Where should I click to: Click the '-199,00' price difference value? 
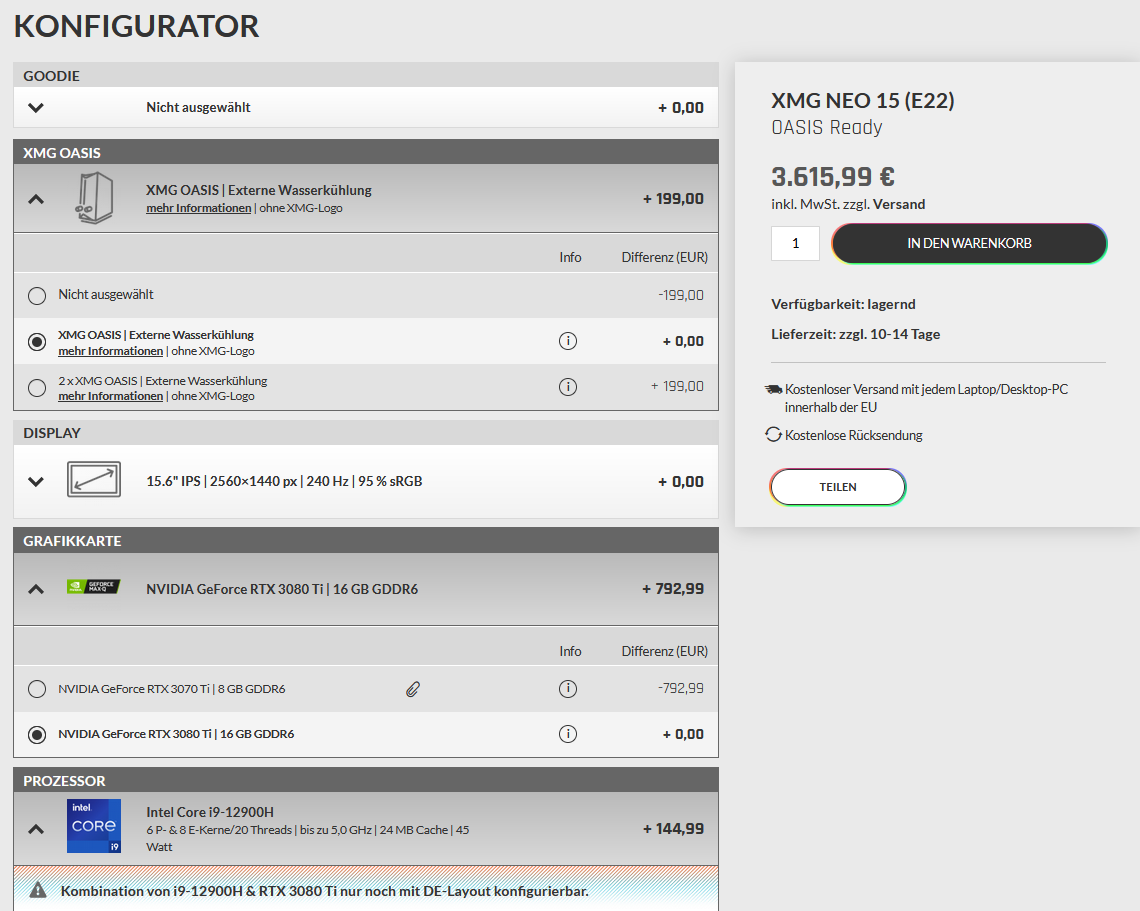[x=681, y=295]
